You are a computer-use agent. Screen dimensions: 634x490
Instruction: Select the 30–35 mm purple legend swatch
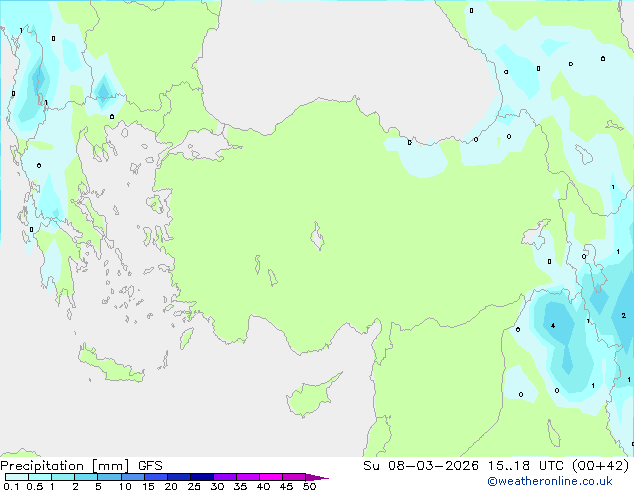pos(225,477)
